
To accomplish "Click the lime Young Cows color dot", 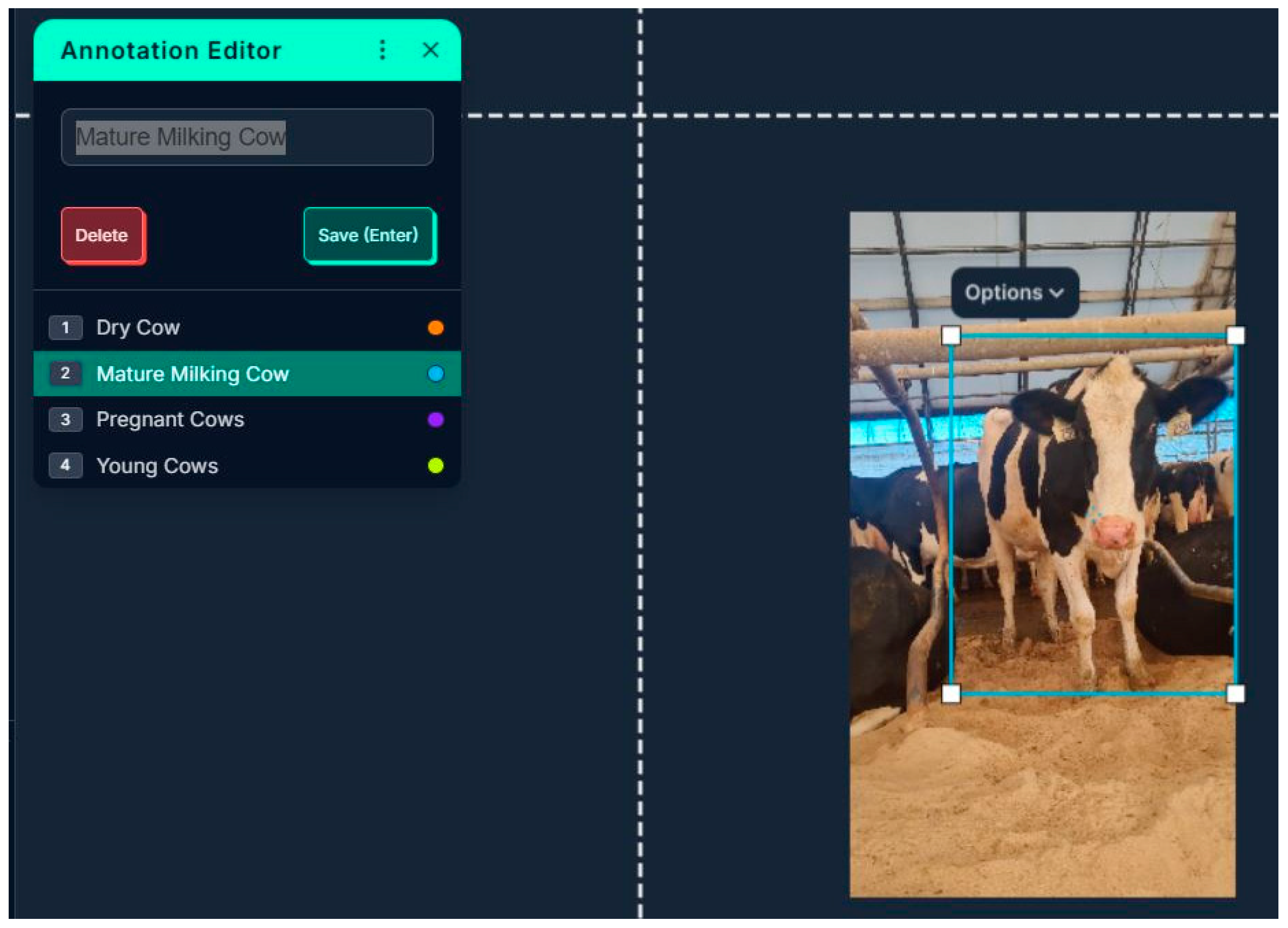I will [x=436, y=466].
